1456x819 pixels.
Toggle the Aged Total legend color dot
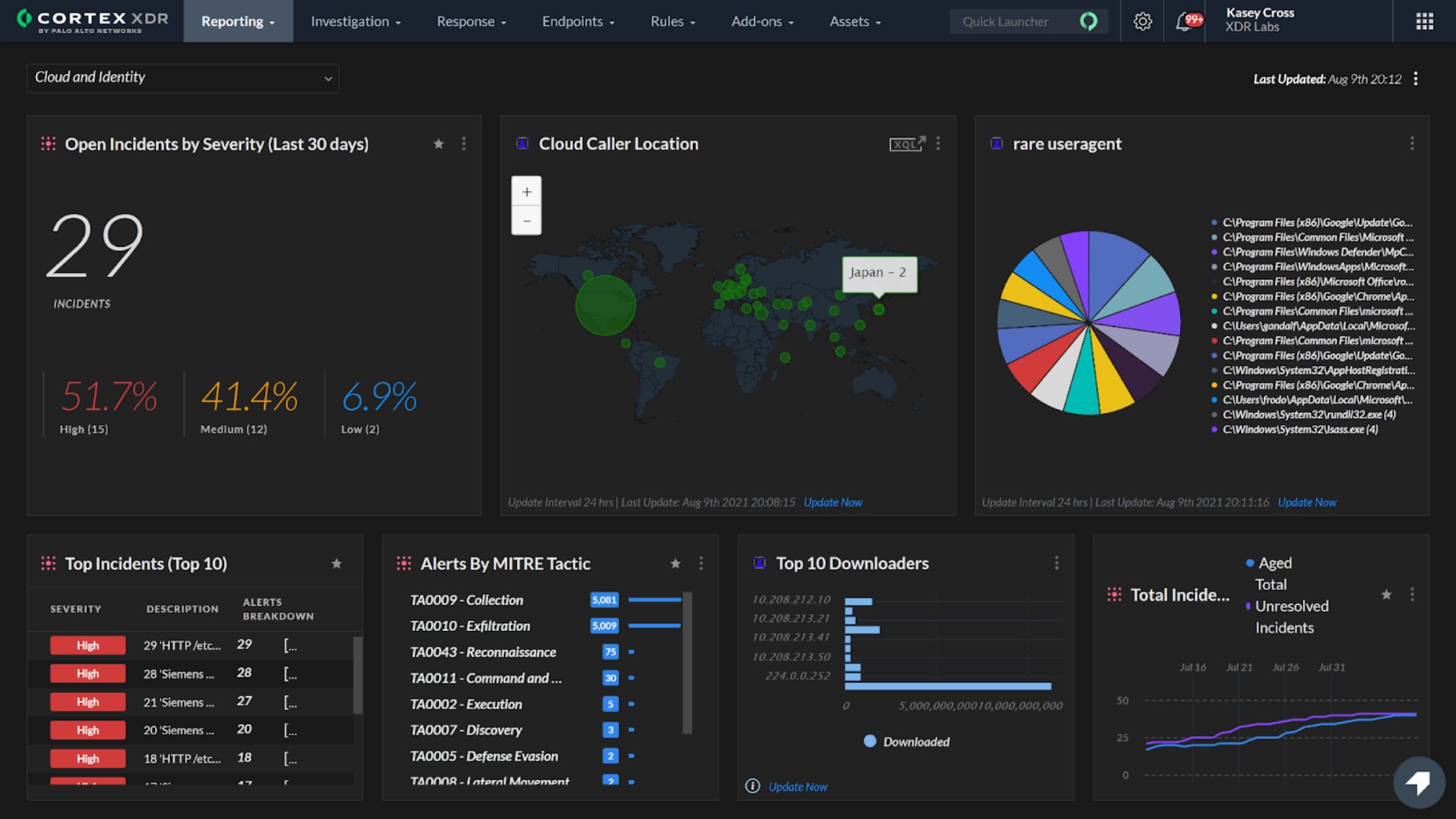1249,563
